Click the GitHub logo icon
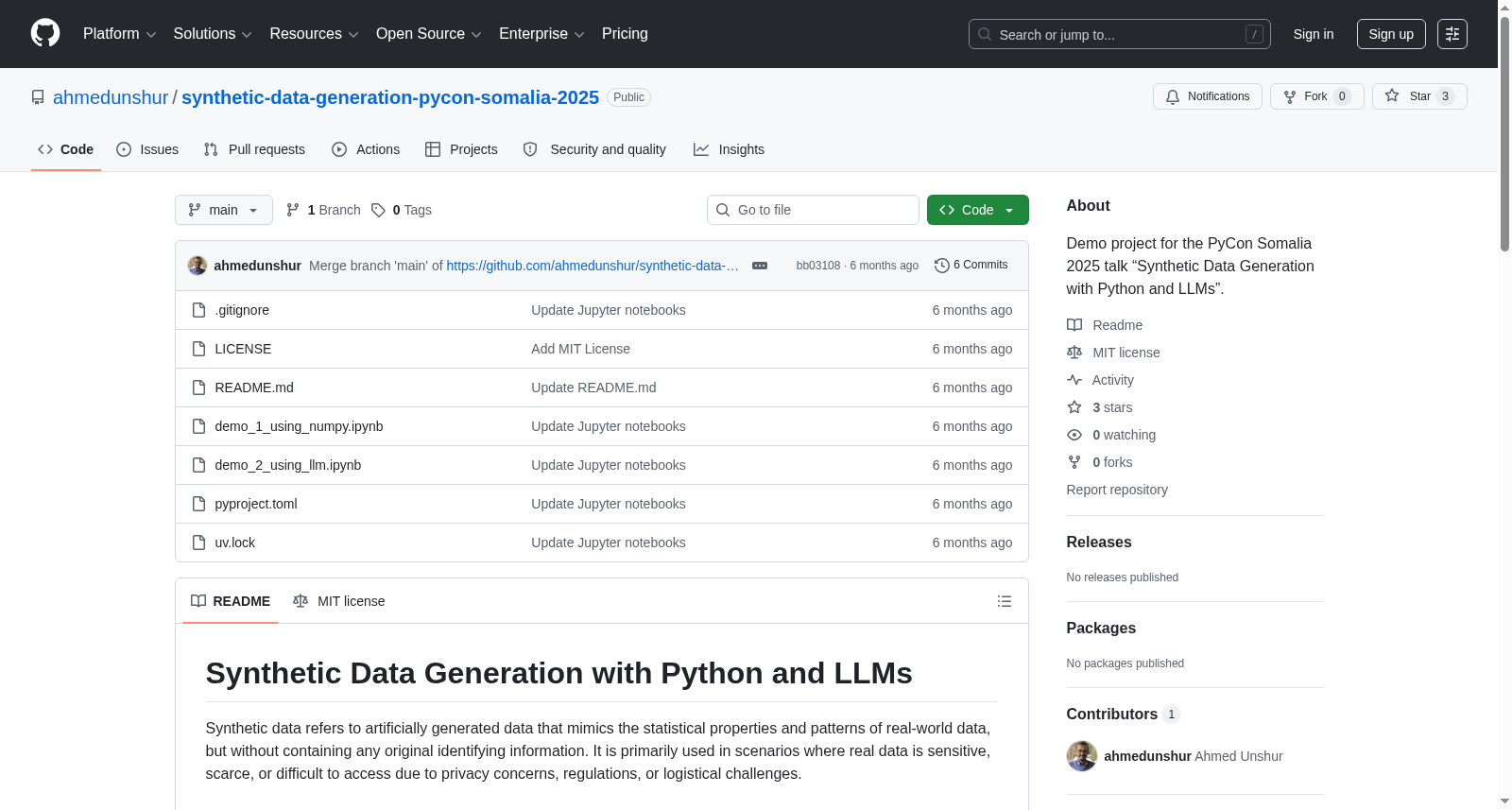This screenshot has height=810, width=1512. coord(45,33)
